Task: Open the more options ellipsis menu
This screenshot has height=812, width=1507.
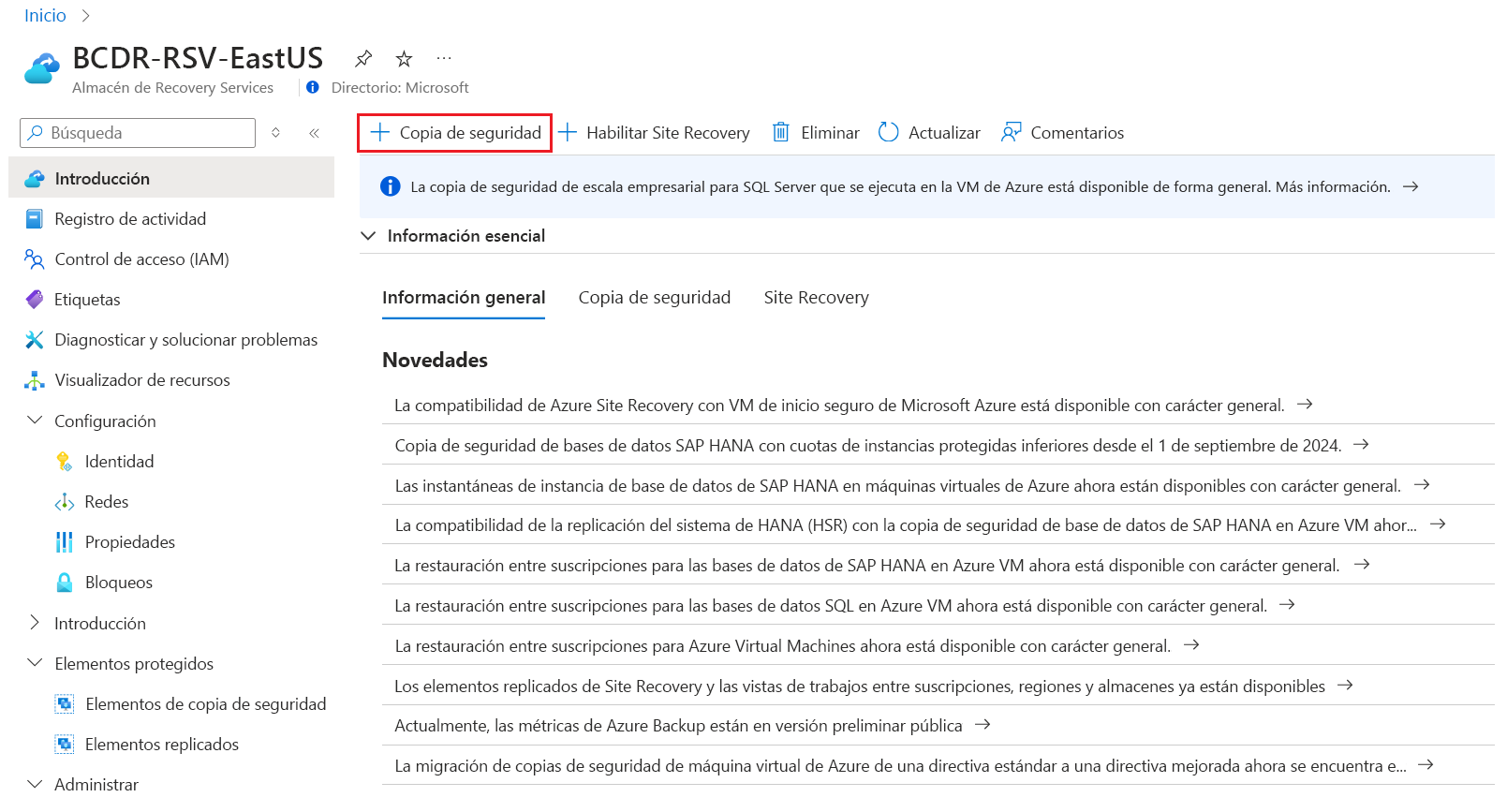Action: click(x=444, y=58)
